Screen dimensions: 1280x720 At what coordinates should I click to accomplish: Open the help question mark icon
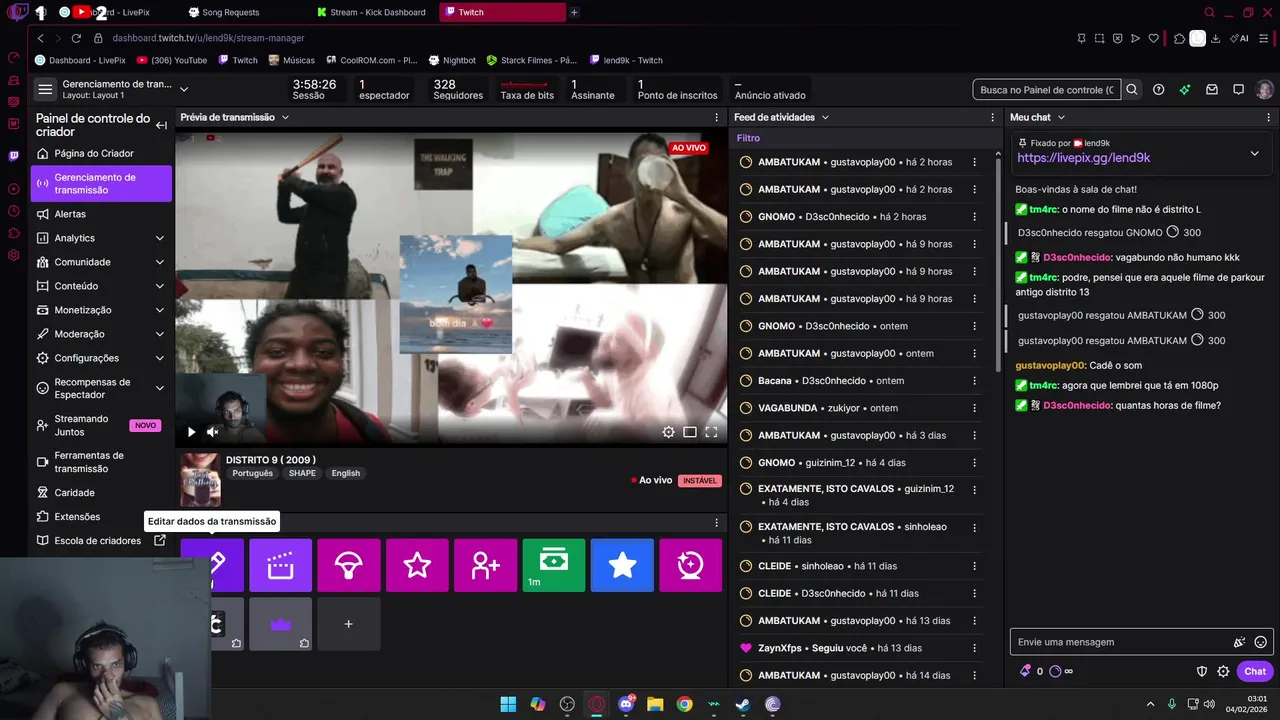click(x=1158, y=90)
